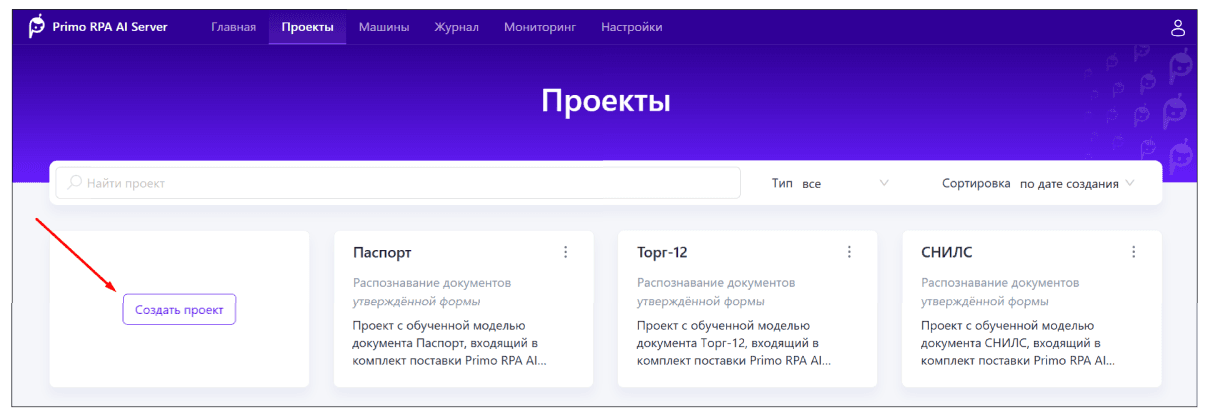Open the СНИЛС project card description
1211x420 pixels.
click(1018, 343)
